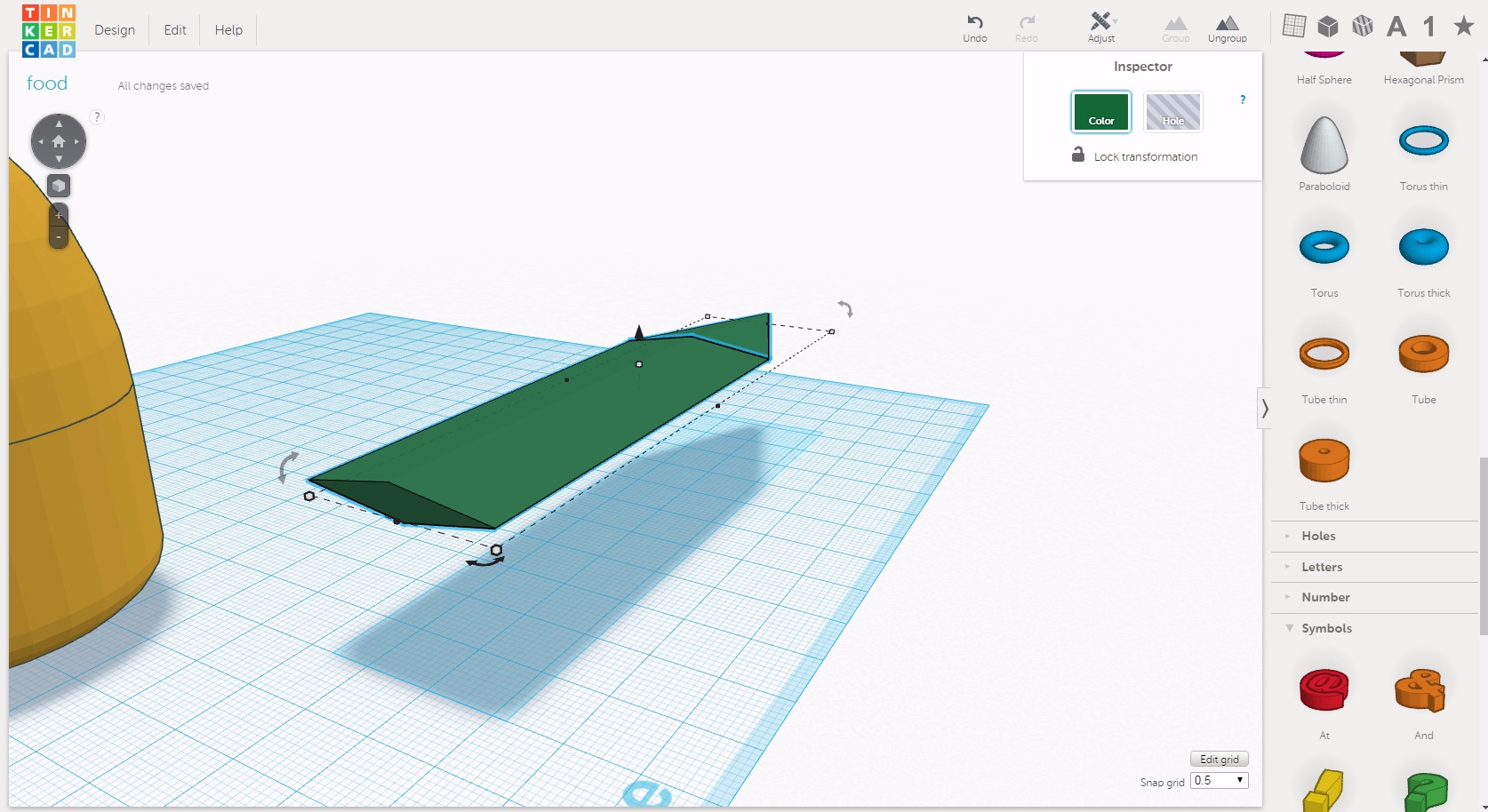The image size is (1488, 812).
Task: Select the workplane grid icon
Action: click(1294, 26)
